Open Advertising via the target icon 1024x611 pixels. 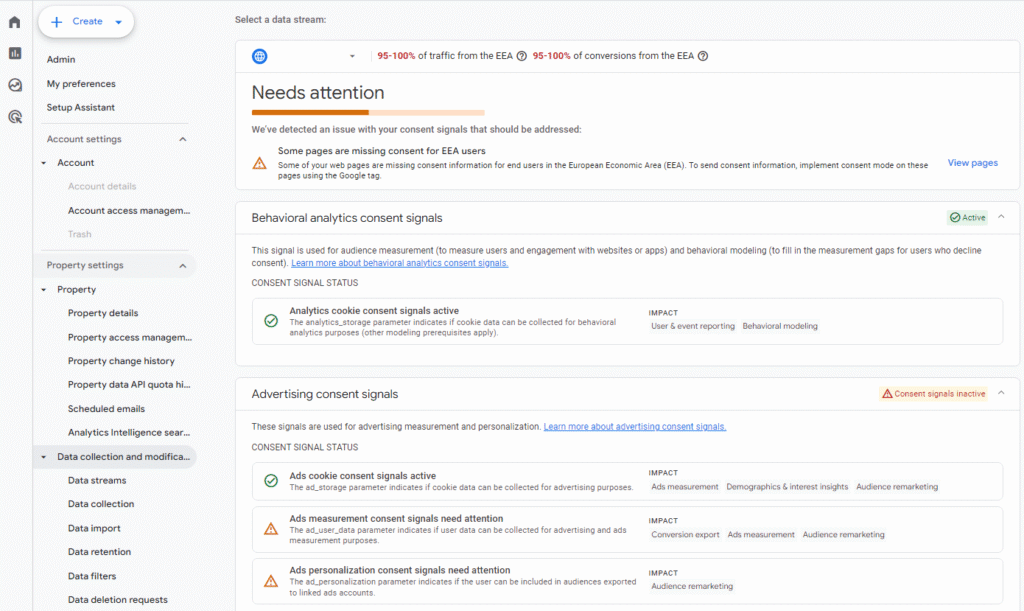14,116
